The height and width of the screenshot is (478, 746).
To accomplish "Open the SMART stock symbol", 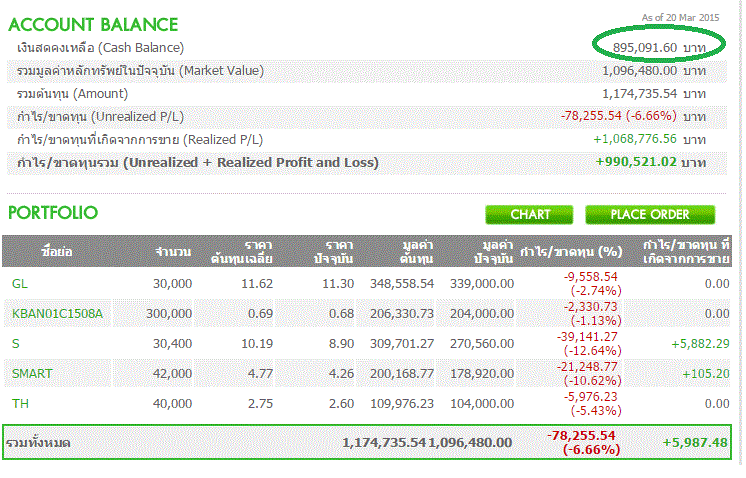I will (31, 373).
